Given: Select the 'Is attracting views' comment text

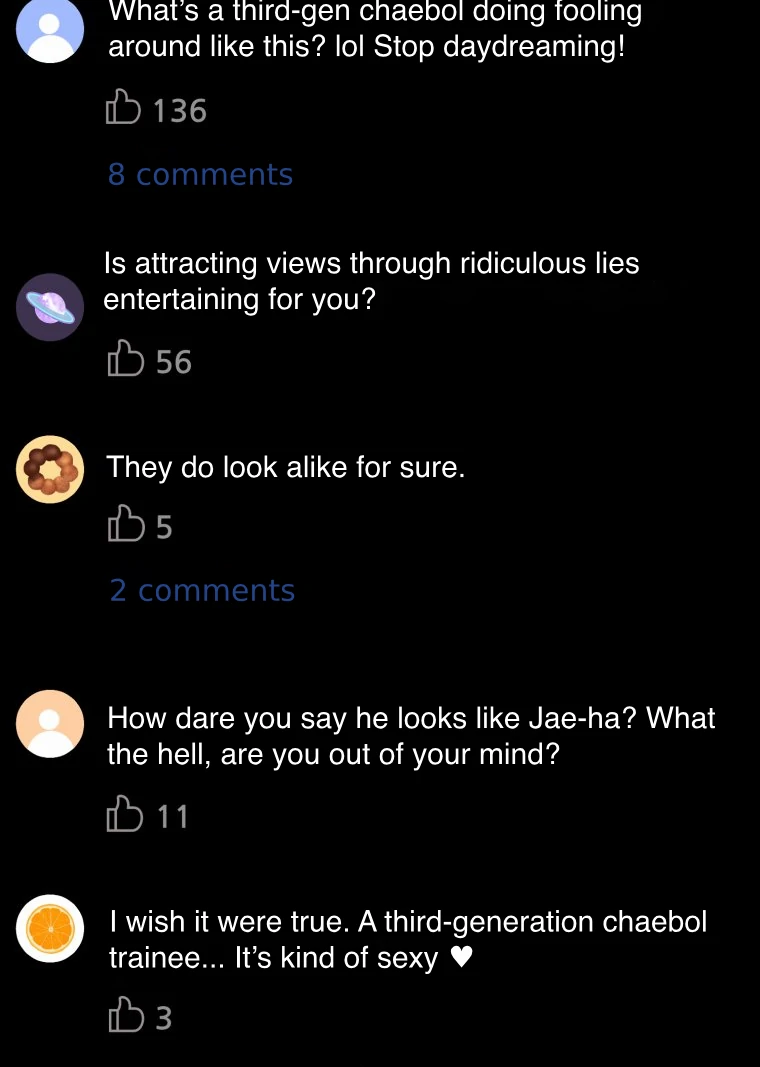Looking at the screenshot, I should (371, 281).
